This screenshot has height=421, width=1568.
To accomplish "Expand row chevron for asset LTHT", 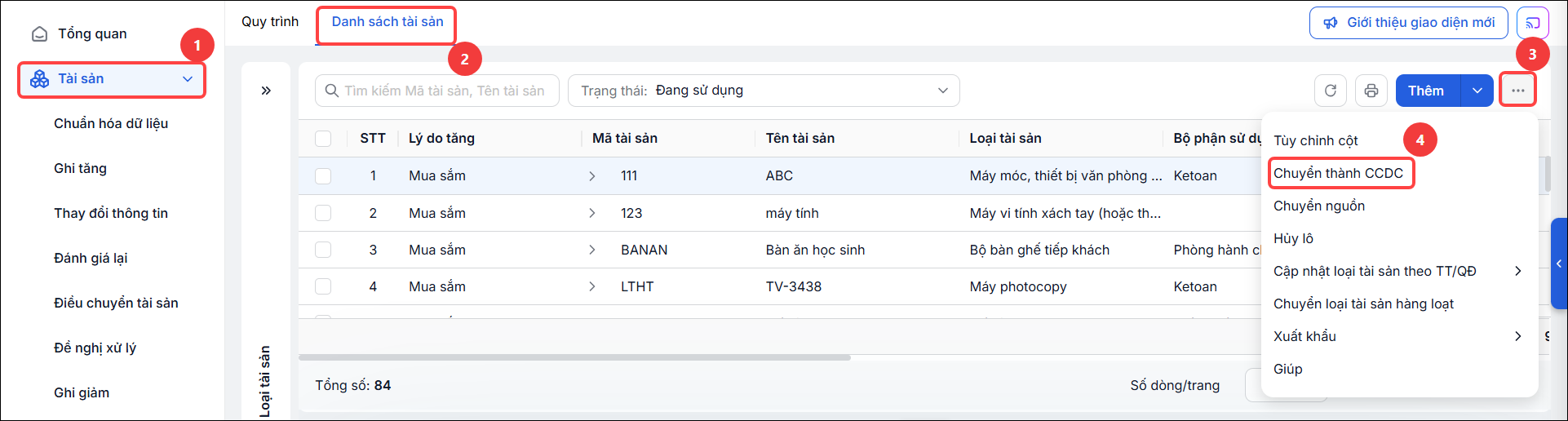I will coord(592,286).
